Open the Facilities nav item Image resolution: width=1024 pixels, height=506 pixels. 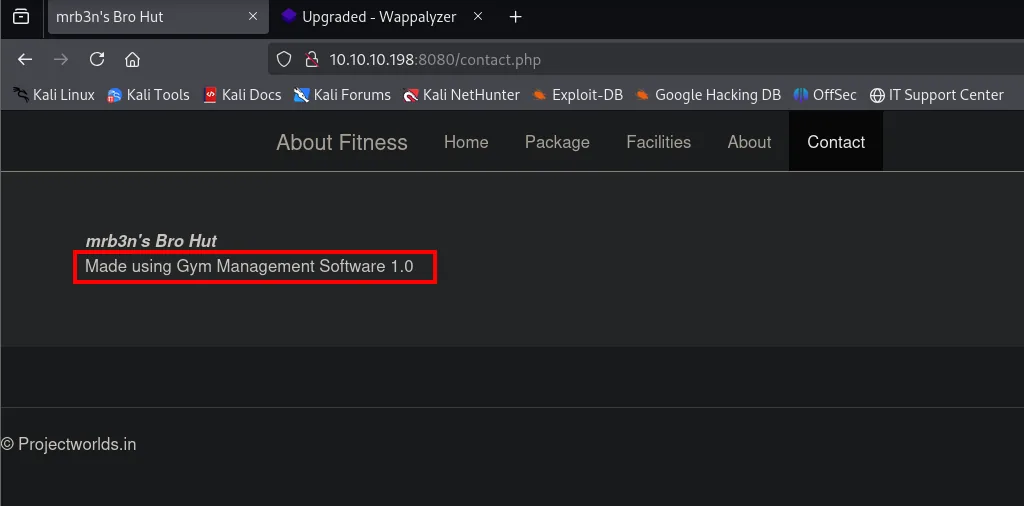click(x=658, y=142)
